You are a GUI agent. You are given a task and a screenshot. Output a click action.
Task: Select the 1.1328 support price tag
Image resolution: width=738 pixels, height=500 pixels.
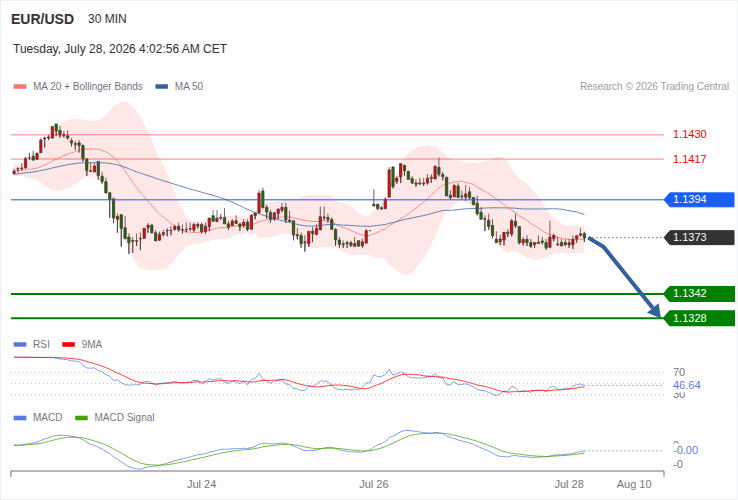pos(699,318)
